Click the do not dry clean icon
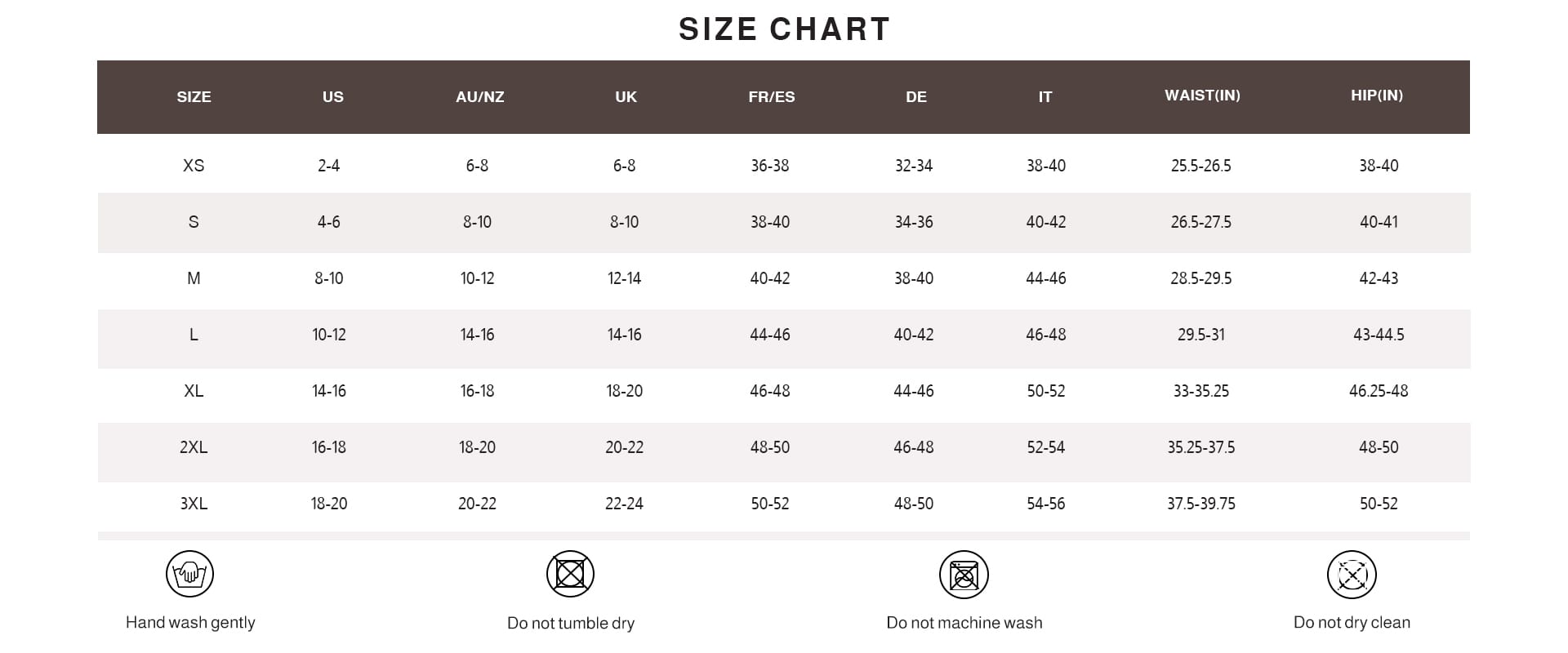The width and height of the screenshot is (1568, 653). pos(1352,575)
